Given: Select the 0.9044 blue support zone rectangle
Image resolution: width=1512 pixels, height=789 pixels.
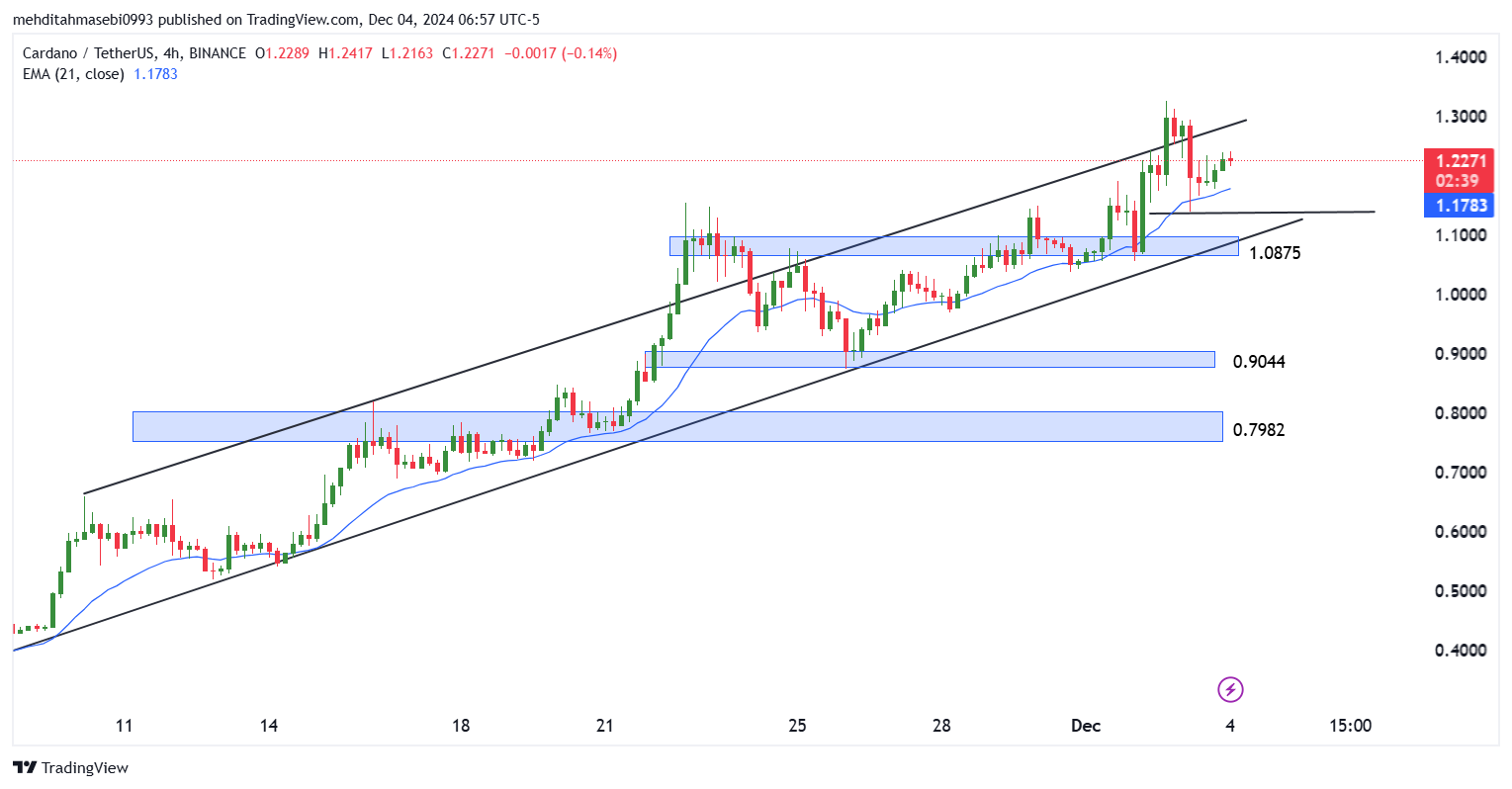Looking at the screenshot, I should coord(930,360).
